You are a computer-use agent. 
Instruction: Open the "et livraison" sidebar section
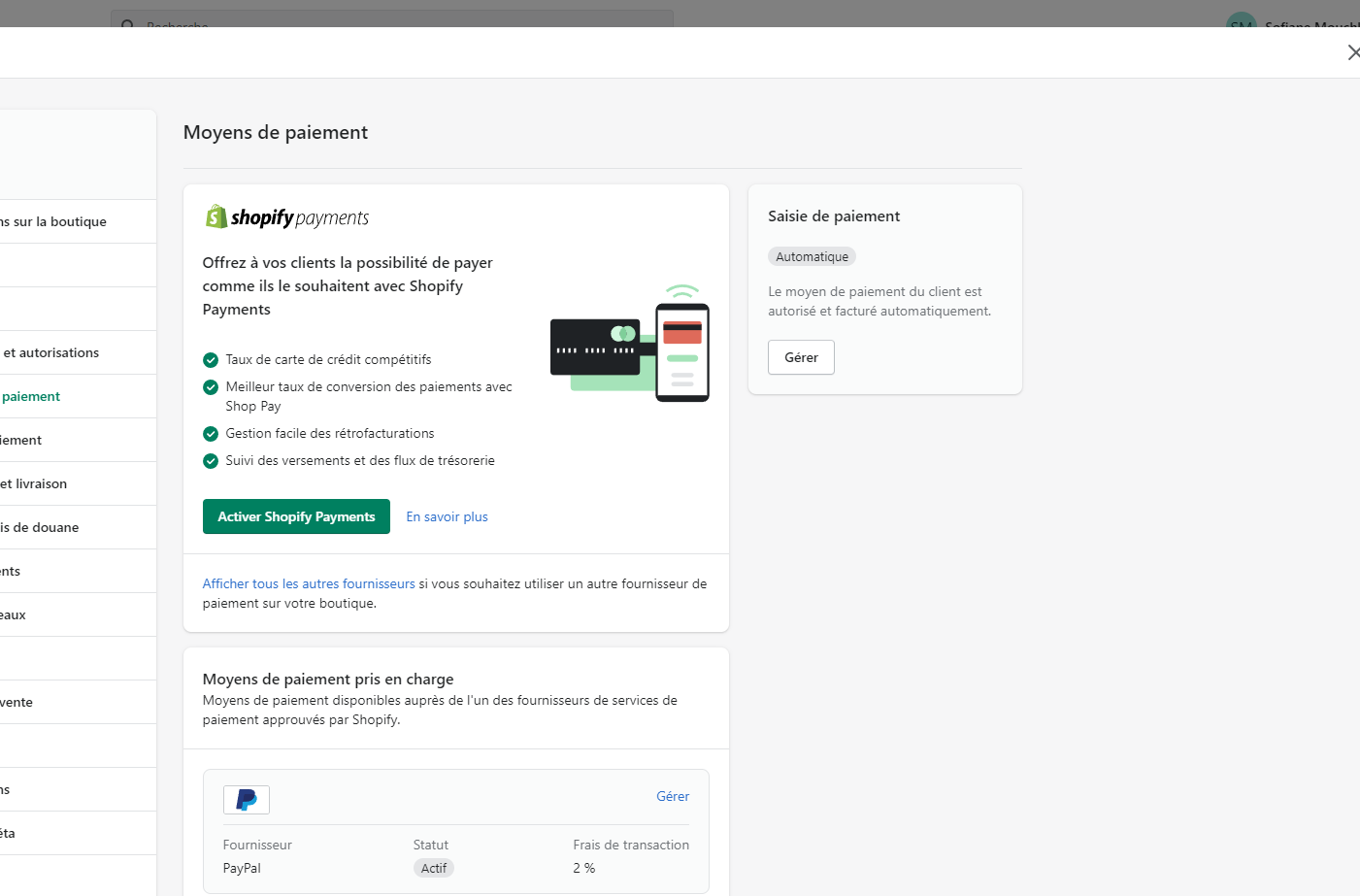click(34, 483)
